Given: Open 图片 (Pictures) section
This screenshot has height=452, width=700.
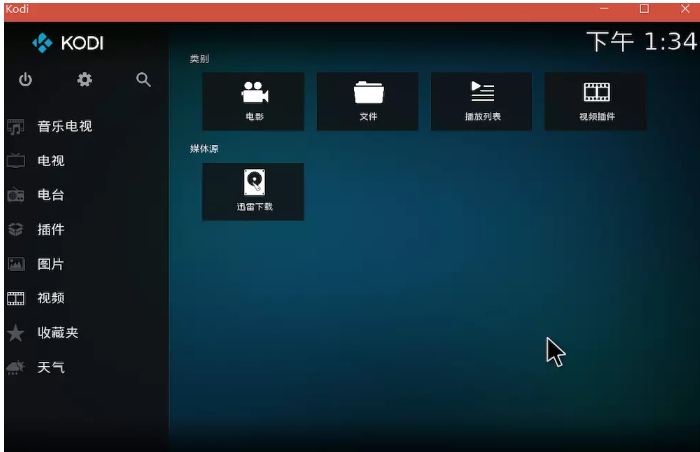Looking at the screenshot, I should click(51, 264).
